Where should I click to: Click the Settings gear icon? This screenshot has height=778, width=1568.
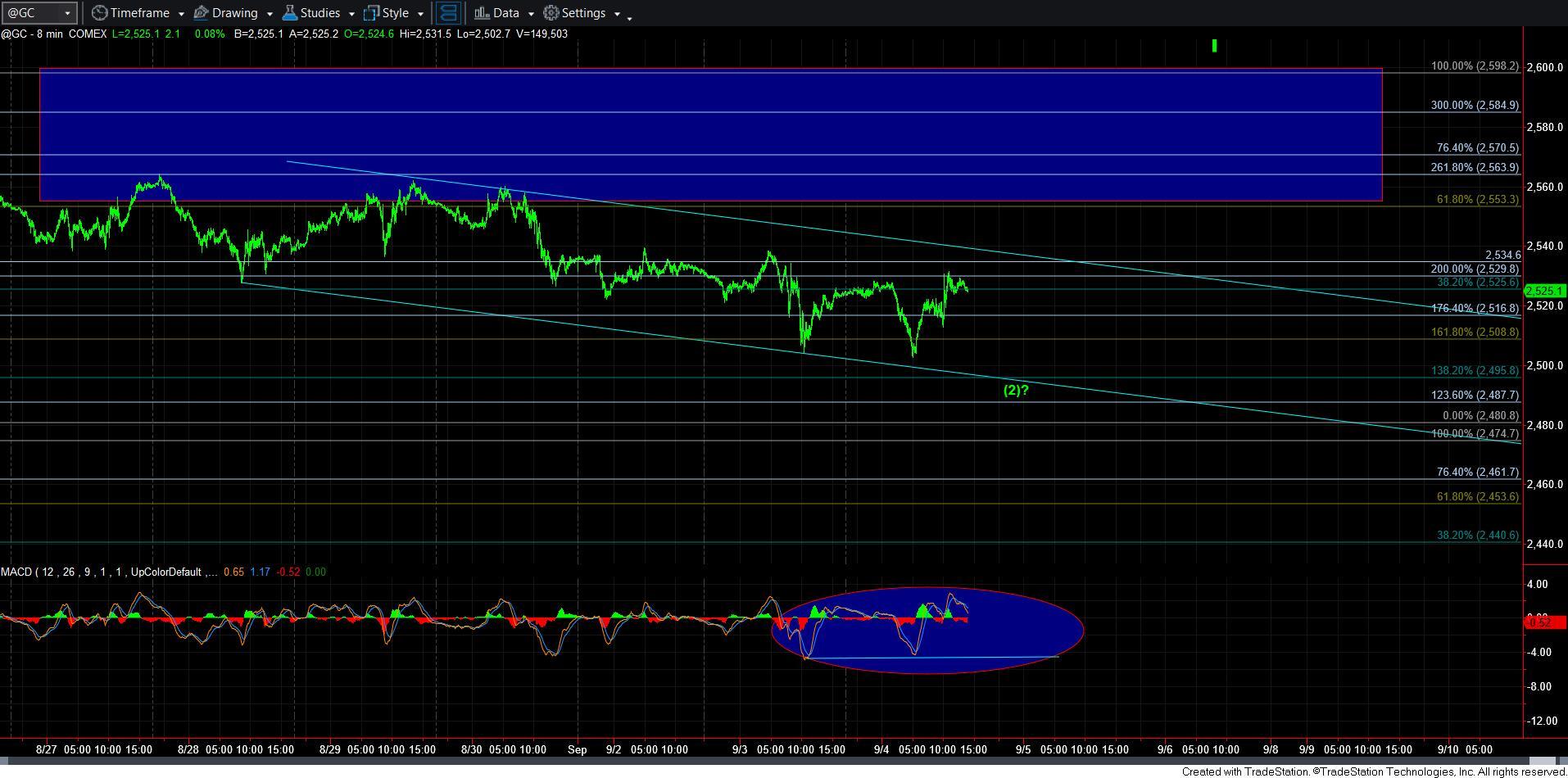pyautogui.click(x=551, y=13)
